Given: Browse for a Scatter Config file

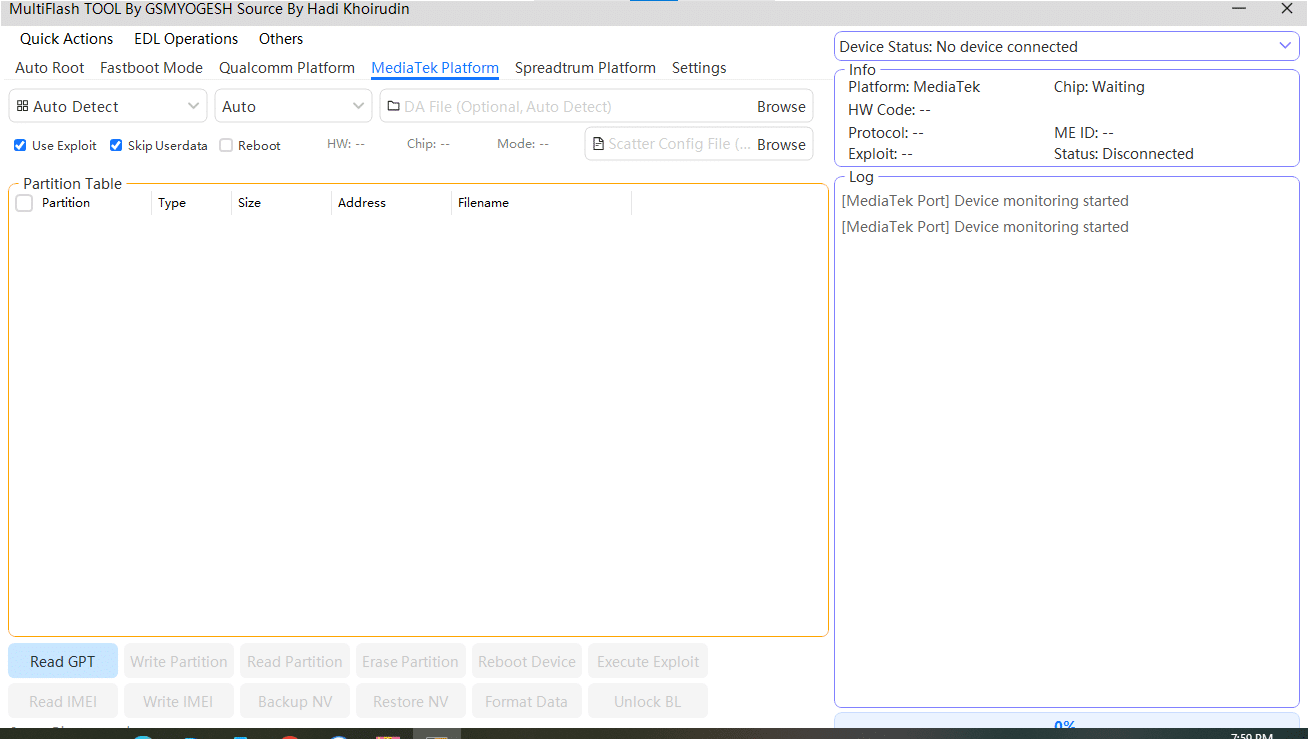Looking at the screenshot, I should (x=781, y=145).
